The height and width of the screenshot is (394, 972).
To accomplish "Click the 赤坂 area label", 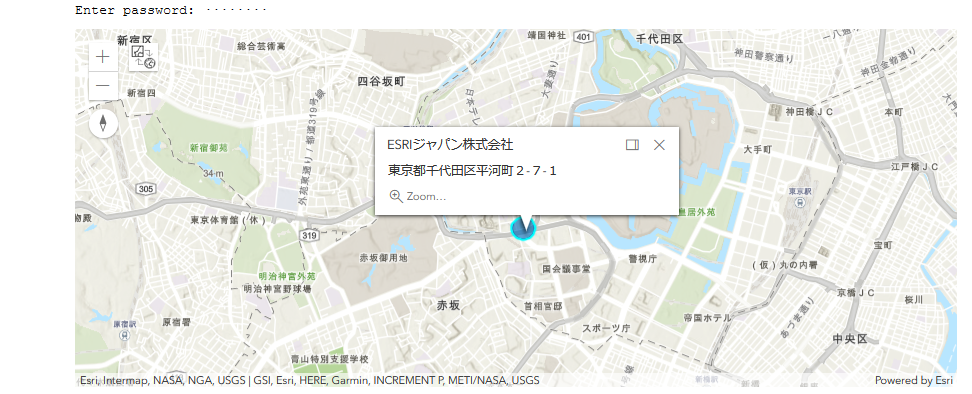I will tap(449, 305).
